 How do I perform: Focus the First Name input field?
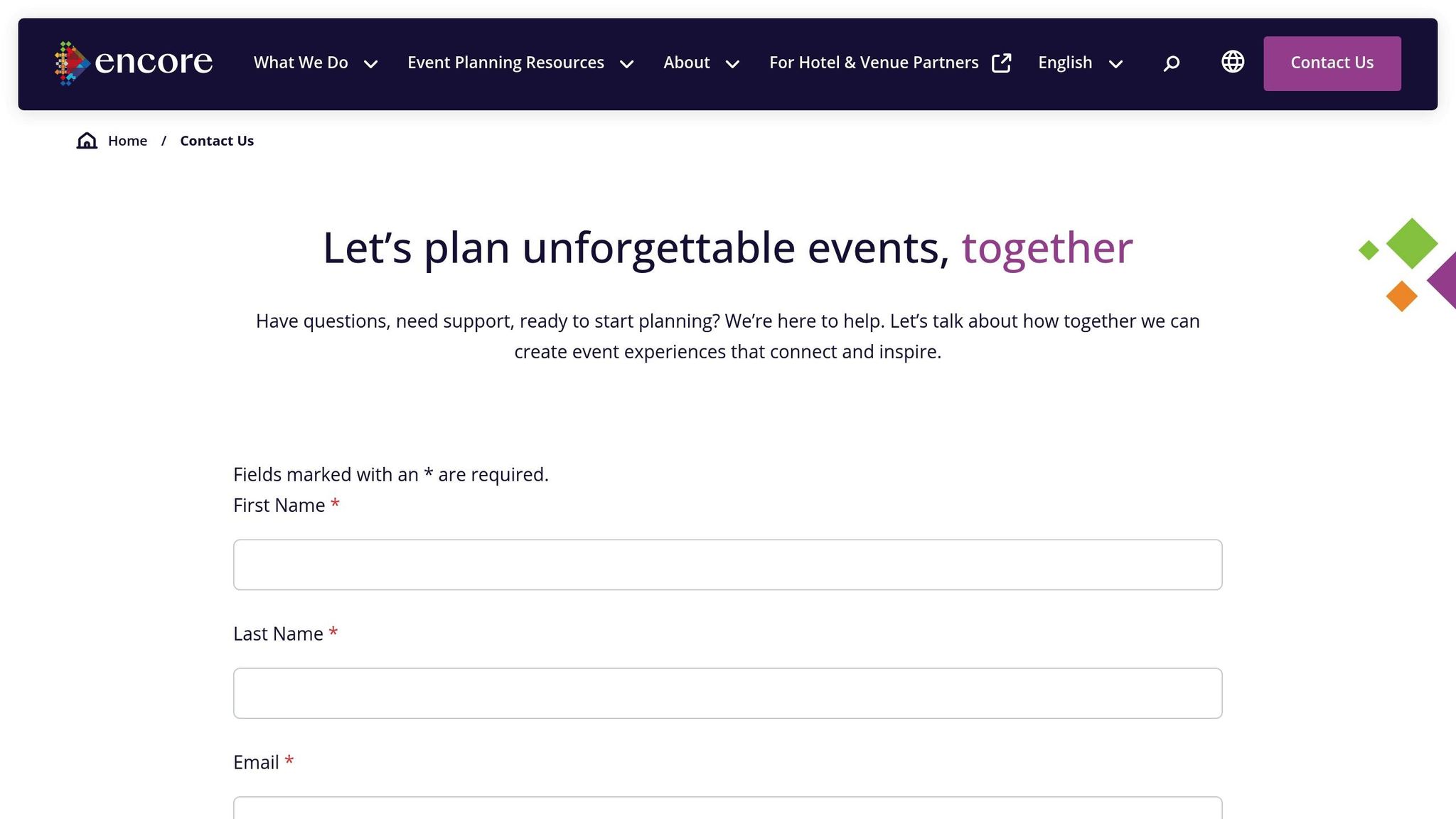[x=727, y=564]
